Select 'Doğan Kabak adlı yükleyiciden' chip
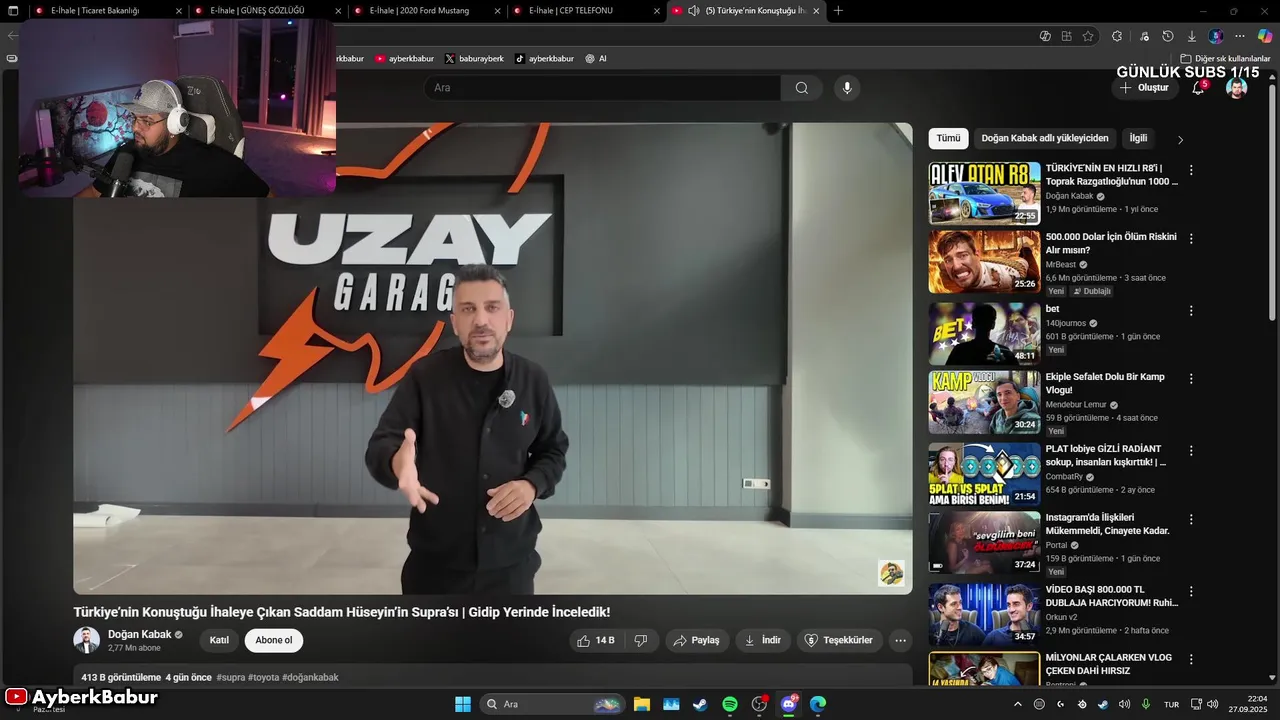This screenshot has width=1280, height=720. point(1045,138)
